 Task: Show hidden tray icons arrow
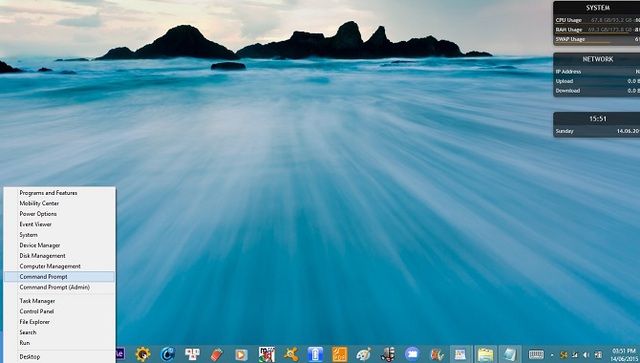pyautogui.click(x=552, y=355)
